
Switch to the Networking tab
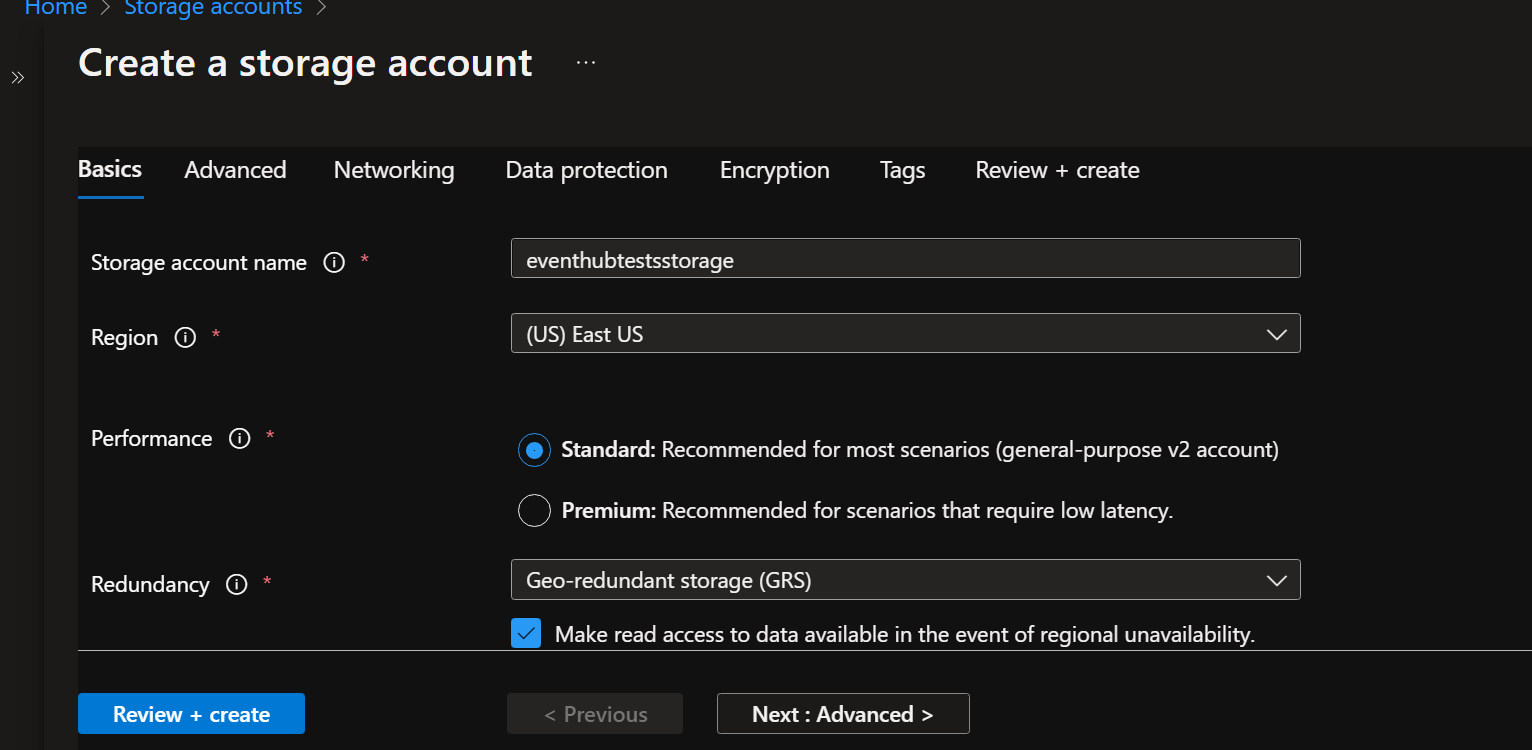tap(394, 170)
